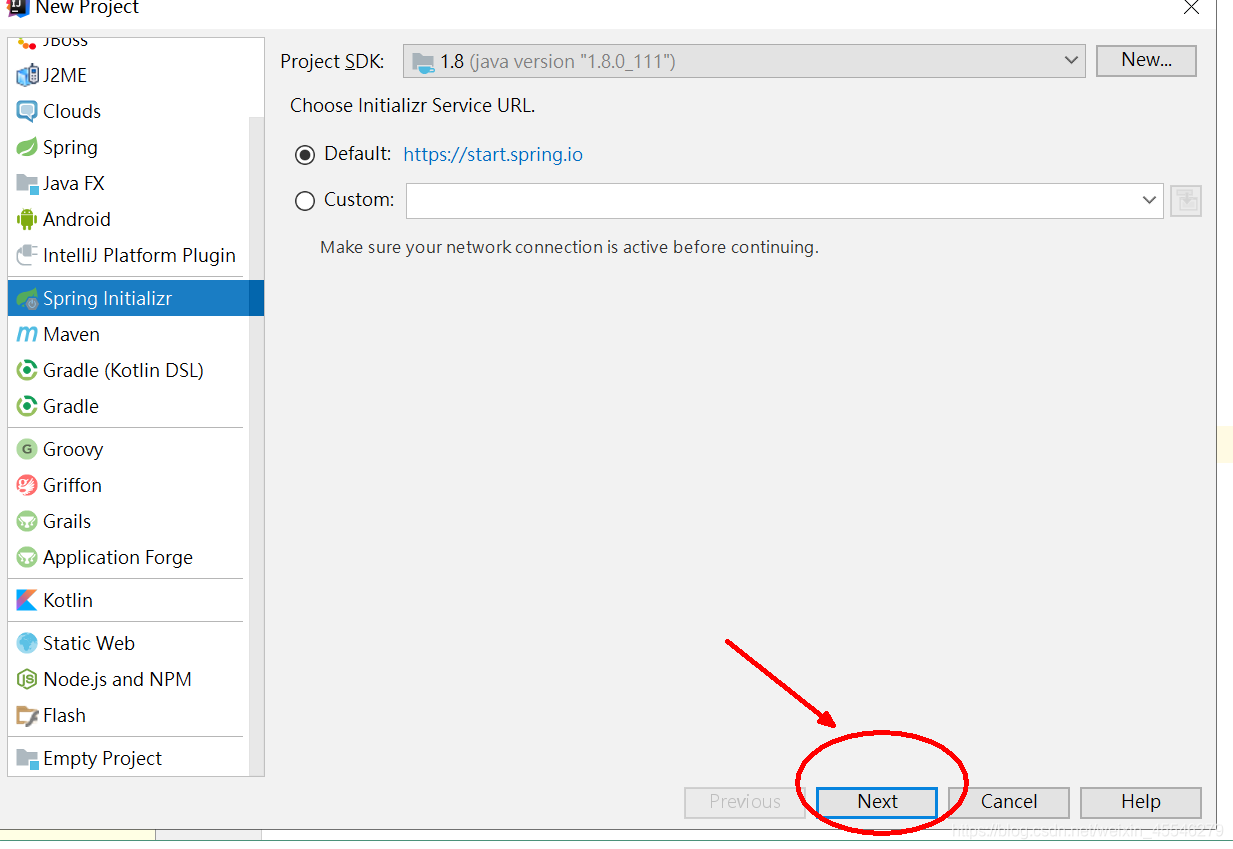Select the Flash label in list
The width and height of the screenshot is (1233, 849).
[64, 715]
